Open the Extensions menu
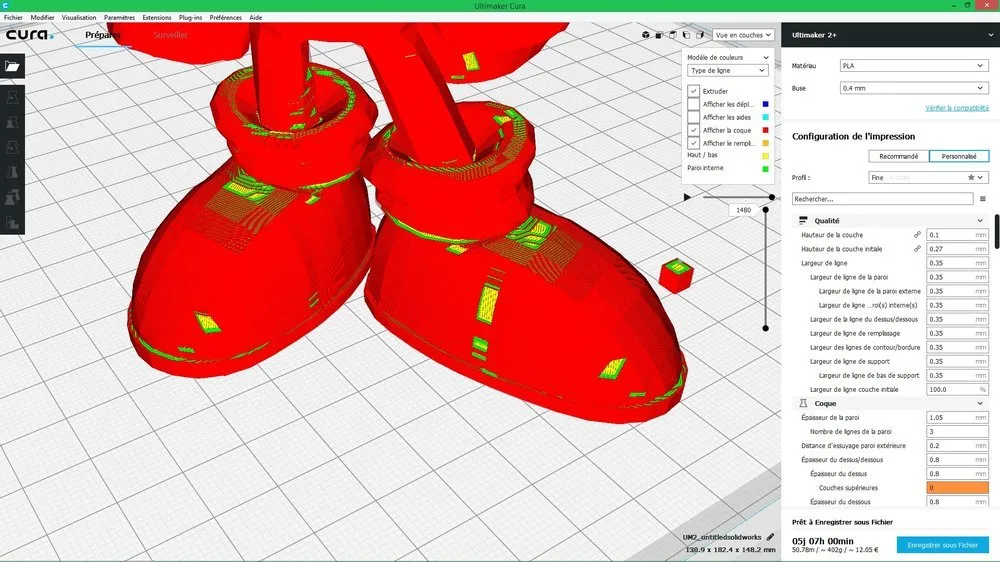The image size is (1000, 562). pyautogui.click(x=157, y=17)
